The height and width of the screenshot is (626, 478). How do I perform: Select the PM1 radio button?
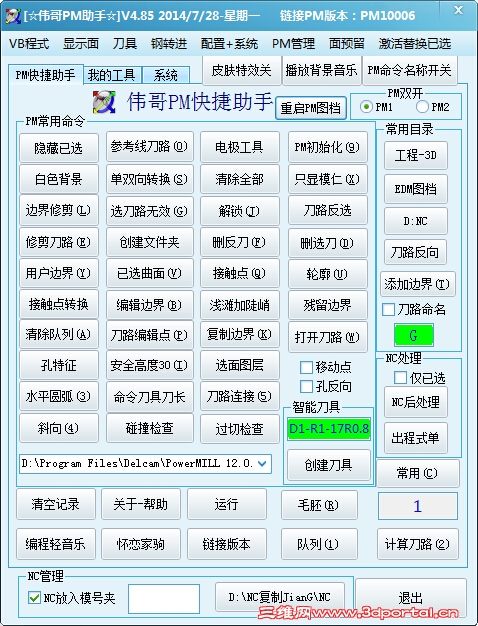coord(366,107)
